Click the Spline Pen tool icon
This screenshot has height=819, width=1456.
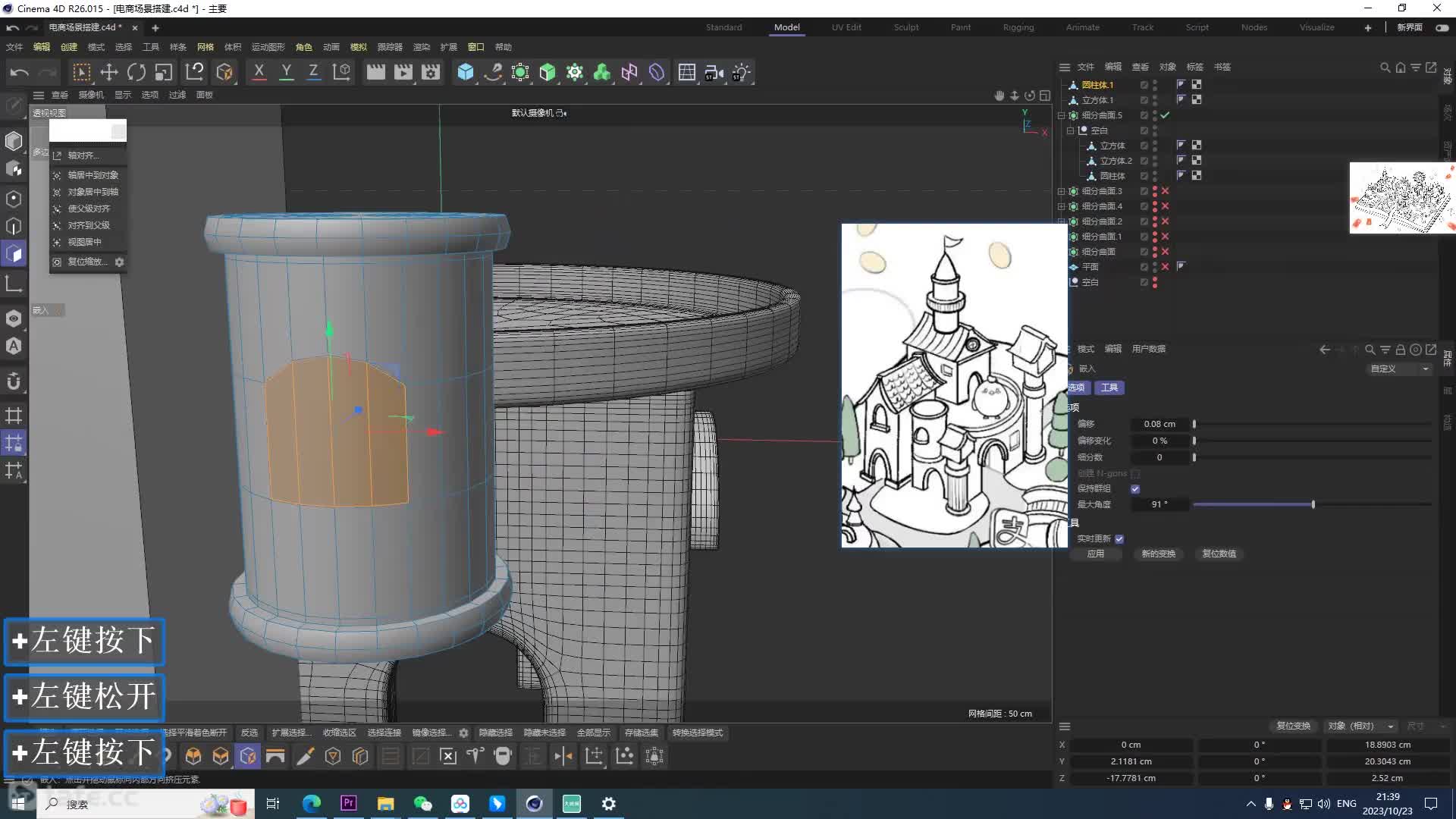[493, 73]
